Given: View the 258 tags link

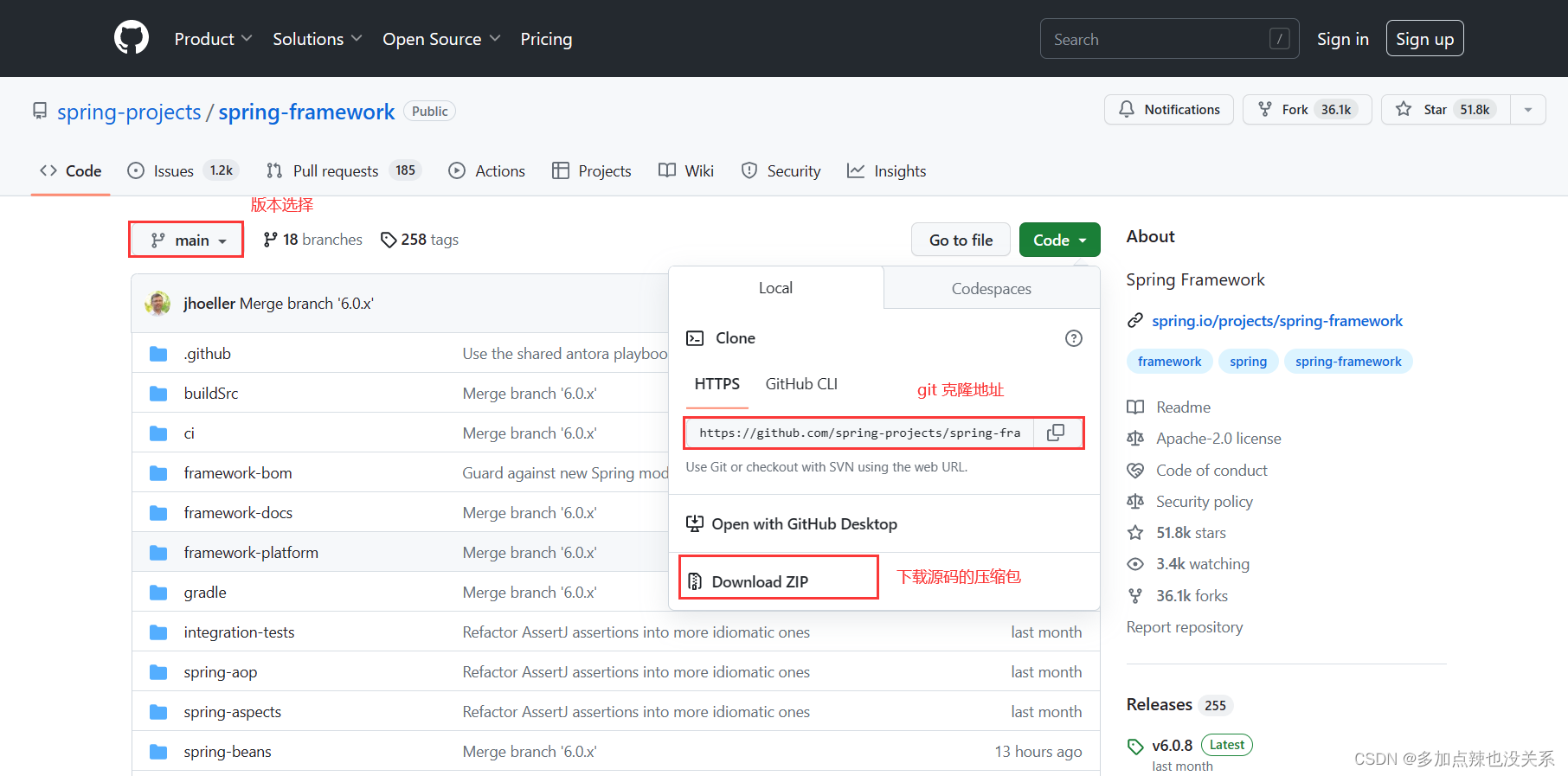Looking at the screenshot, I should pos(420,240).
